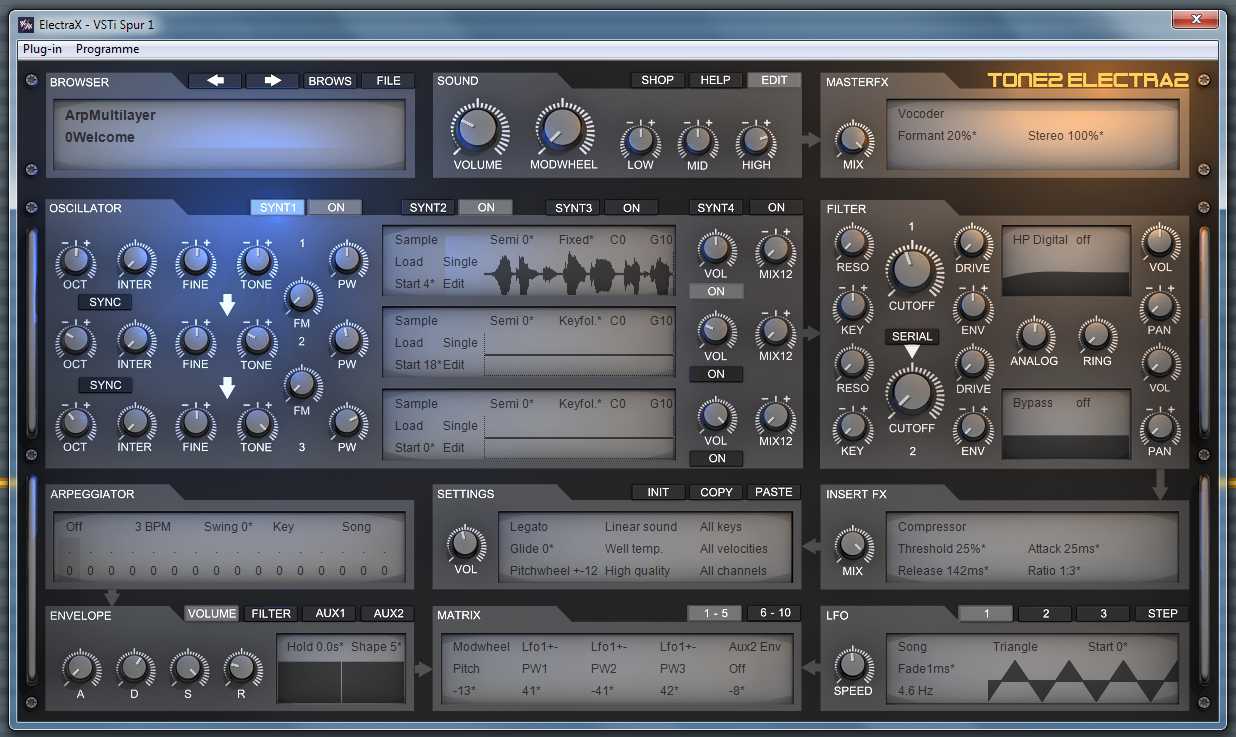Click the PASTE settings button
Viewport: 1236px width, 737px height.
(774, 492)
